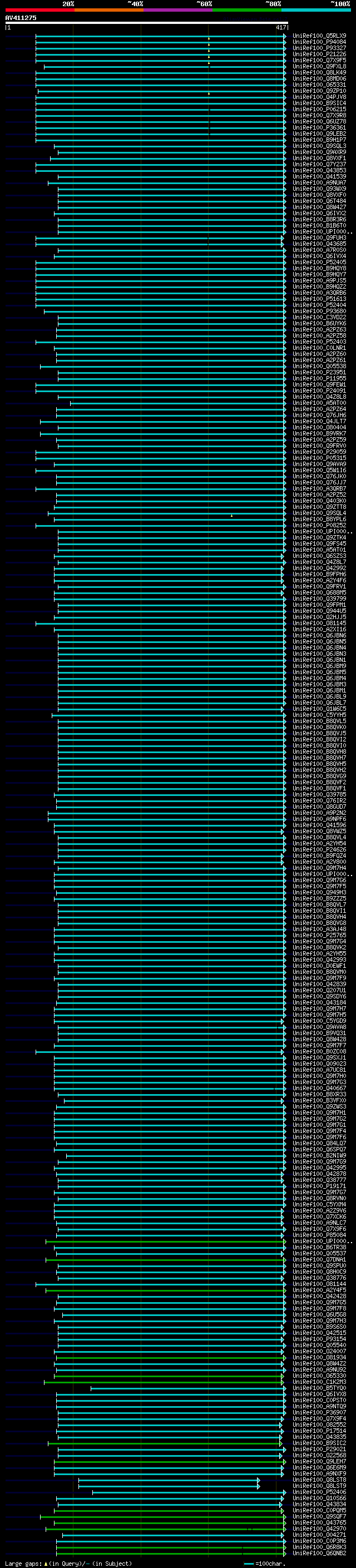Select hit label UniRef100_P93680
Viewport: 356px width, 1568px height.
pos(319,311)
